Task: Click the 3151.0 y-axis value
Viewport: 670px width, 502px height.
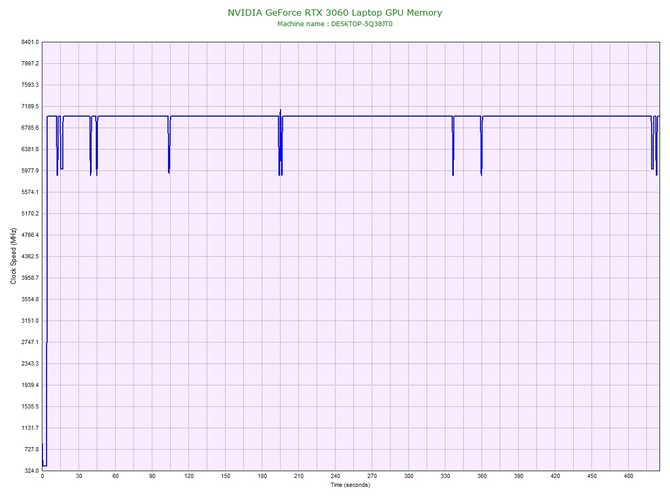Action: [30, 320]
